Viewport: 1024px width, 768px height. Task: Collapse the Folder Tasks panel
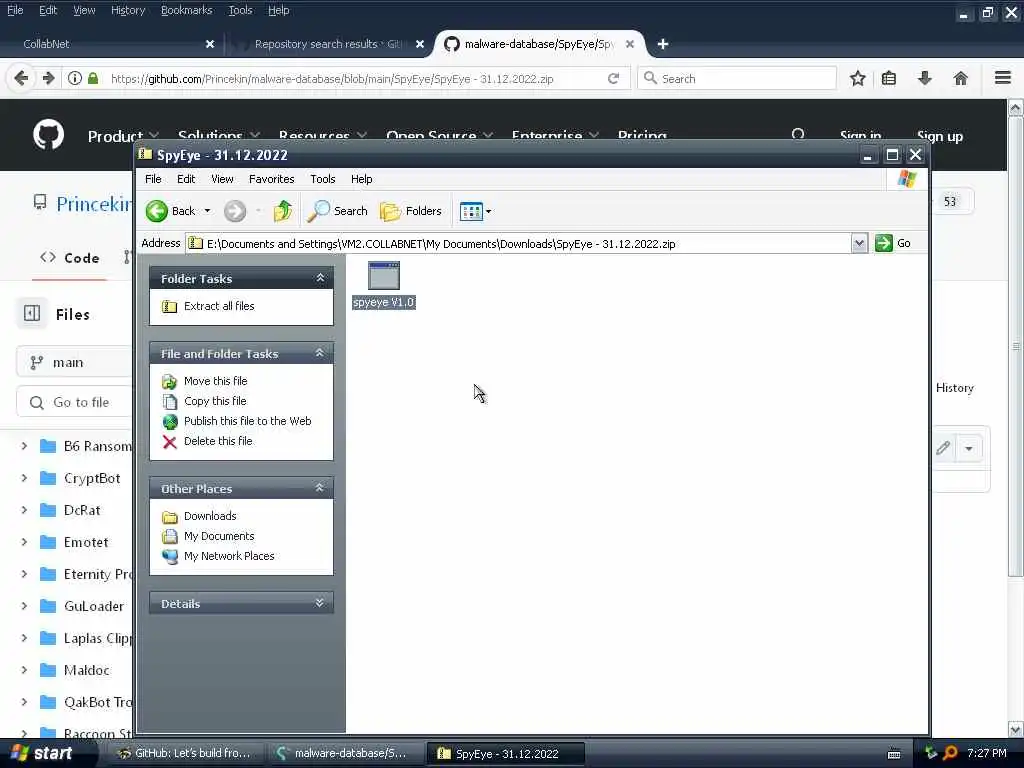(320, 278)
